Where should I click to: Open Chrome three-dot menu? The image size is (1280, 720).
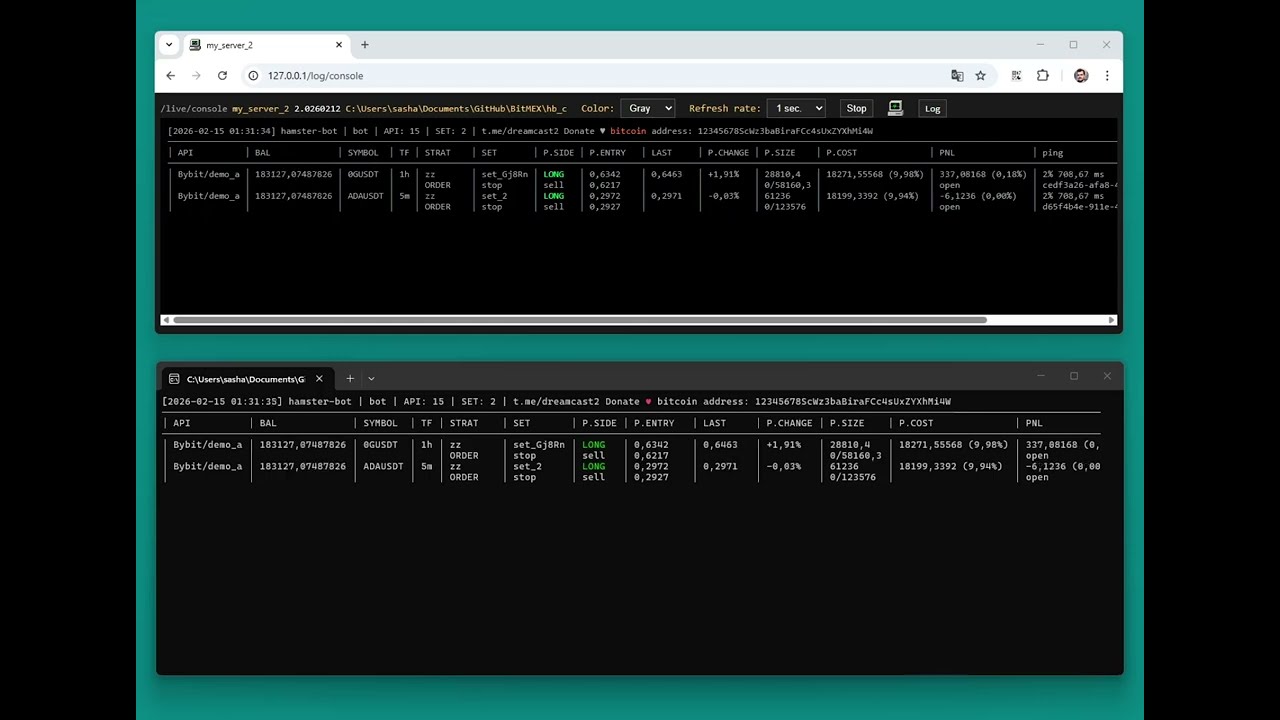tap(1107, 76)
